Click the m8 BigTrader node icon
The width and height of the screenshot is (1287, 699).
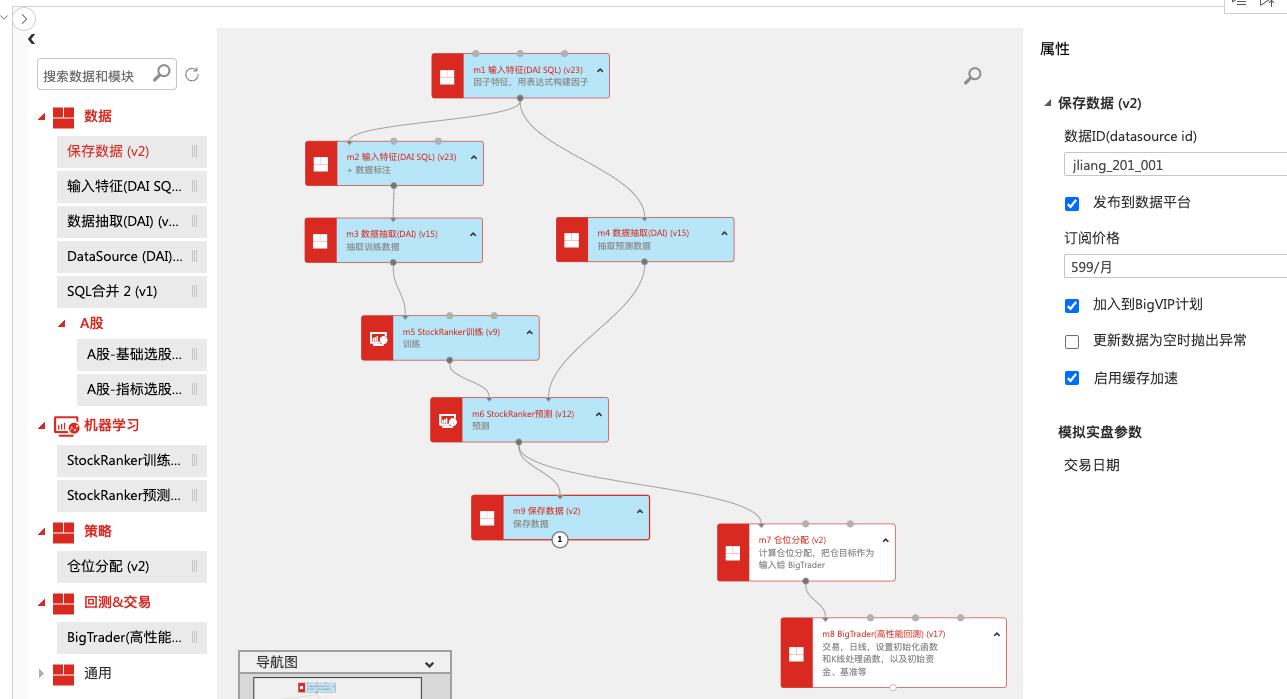tap(797, 653)
